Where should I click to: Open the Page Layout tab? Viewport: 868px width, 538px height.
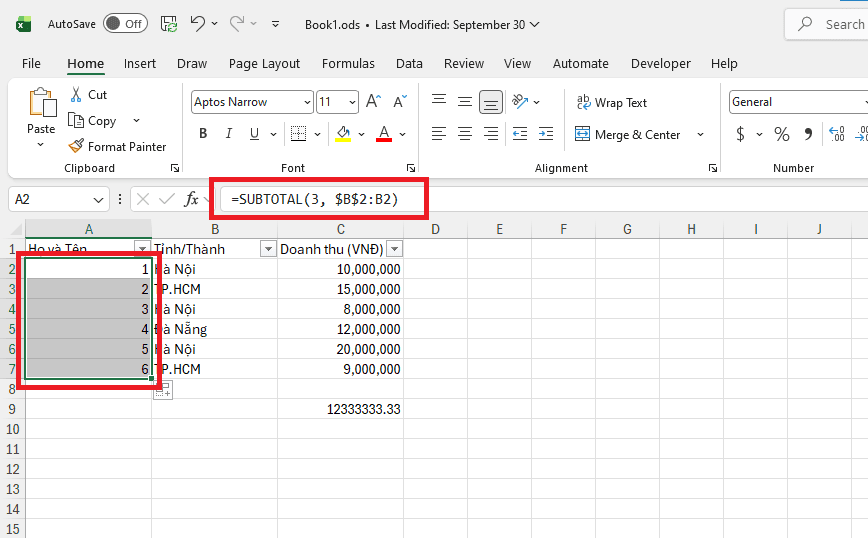[265, 64]
